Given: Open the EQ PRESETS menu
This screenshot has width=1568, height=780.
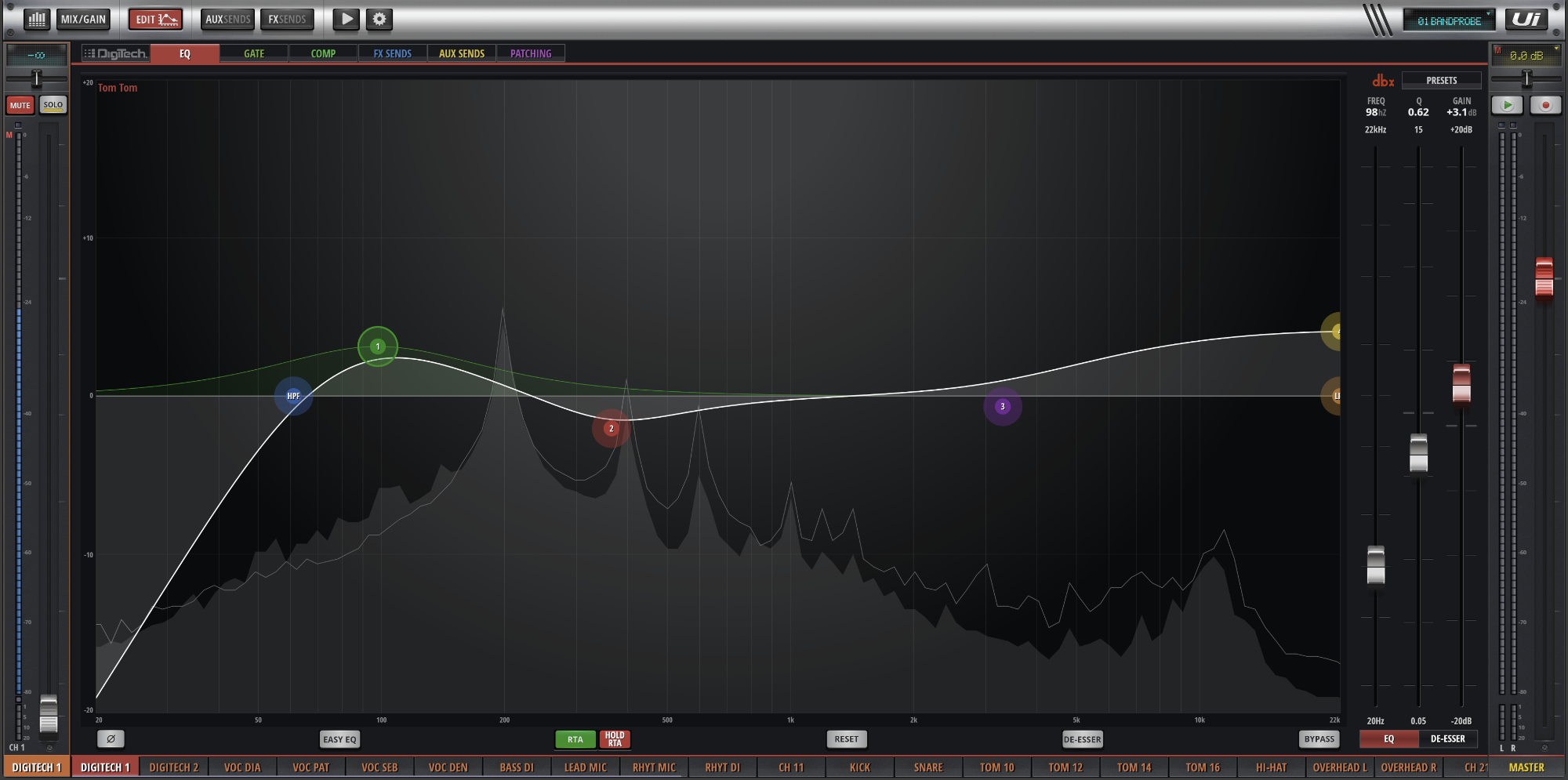Looking at the screenshot, I should click(x=1441, y=80).
